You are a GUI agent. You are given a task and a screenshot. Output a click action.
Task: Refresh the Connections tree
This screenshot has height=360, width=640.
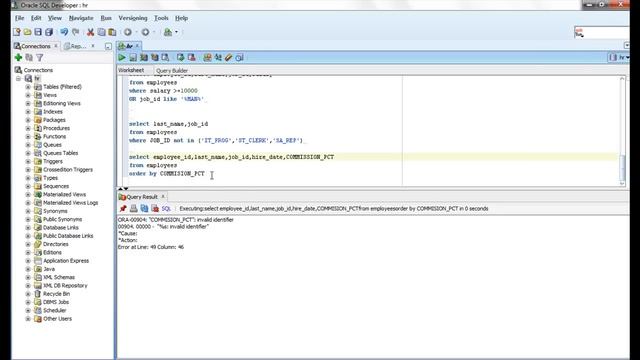(x=29, y=58)
